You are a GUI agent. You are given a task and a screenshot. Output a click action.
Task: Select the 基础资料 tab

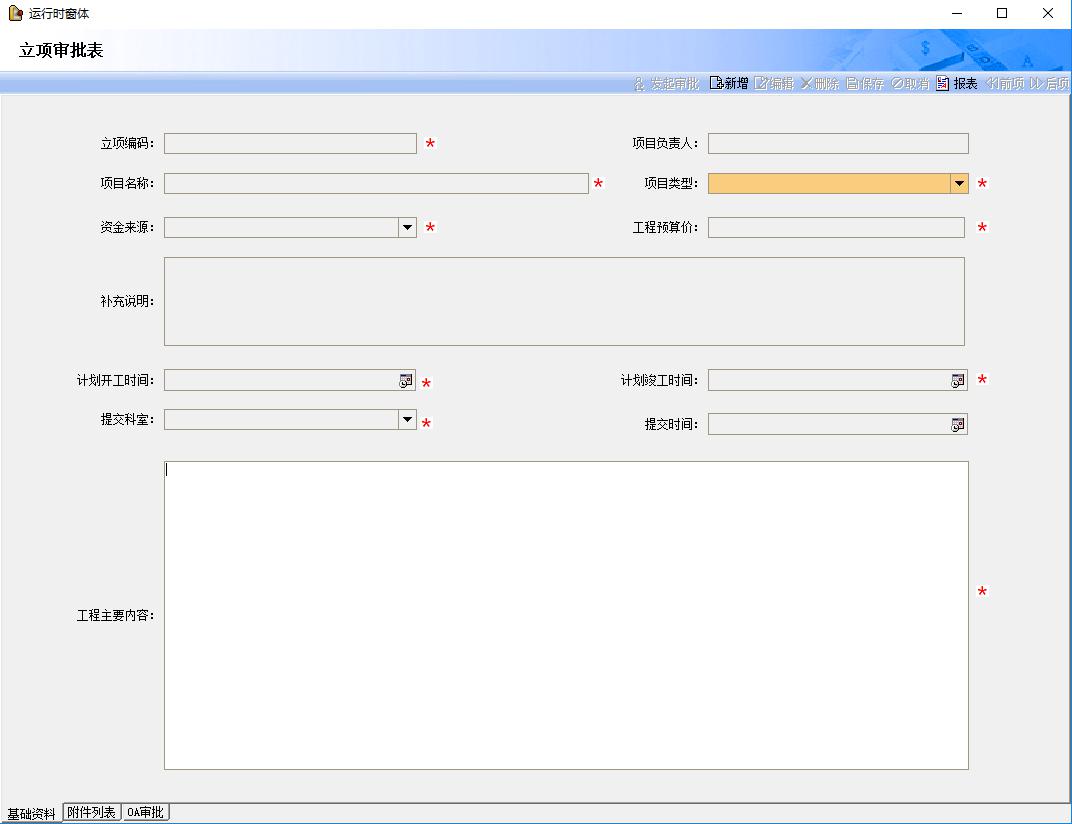click(31, 814)
